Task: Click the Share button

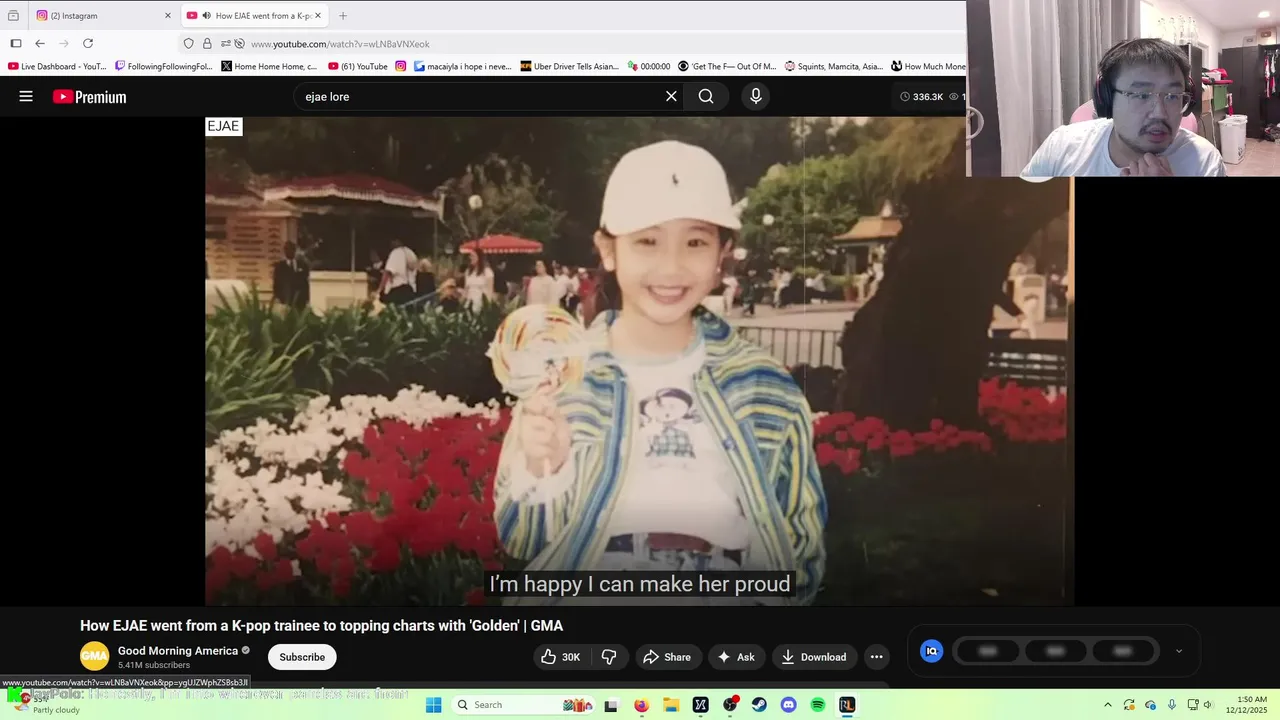Action: point(667,657)
